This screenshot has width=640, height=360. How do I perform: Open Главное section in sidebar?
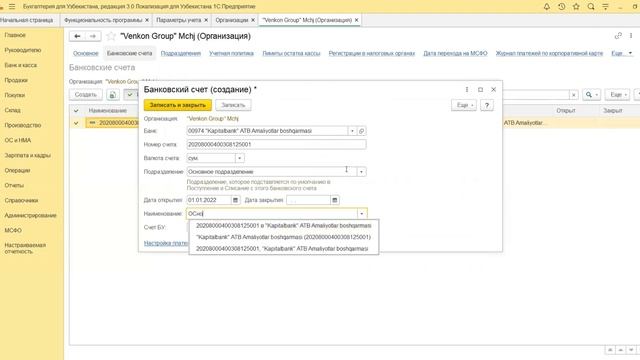(x=15, y=35)
